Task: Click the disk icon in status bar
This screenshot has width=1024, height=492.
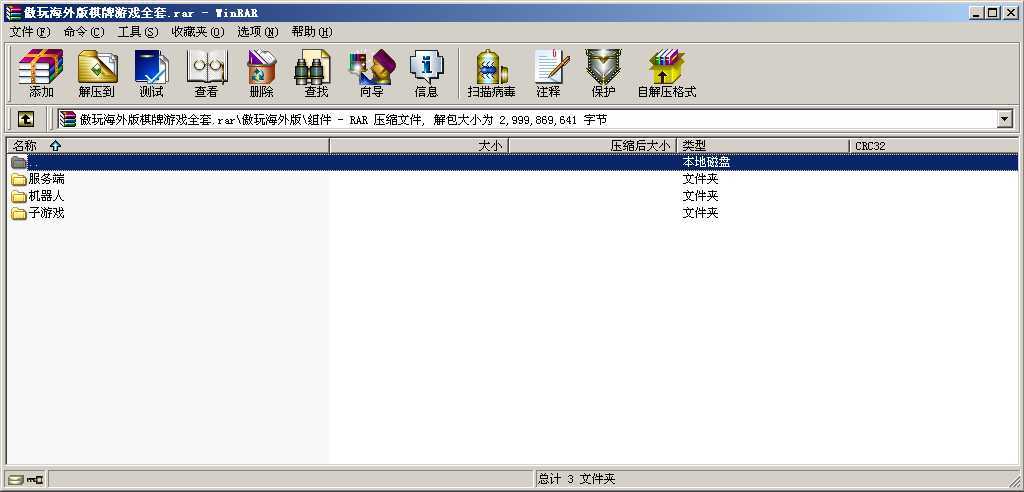Action: [x=16, y=480]
